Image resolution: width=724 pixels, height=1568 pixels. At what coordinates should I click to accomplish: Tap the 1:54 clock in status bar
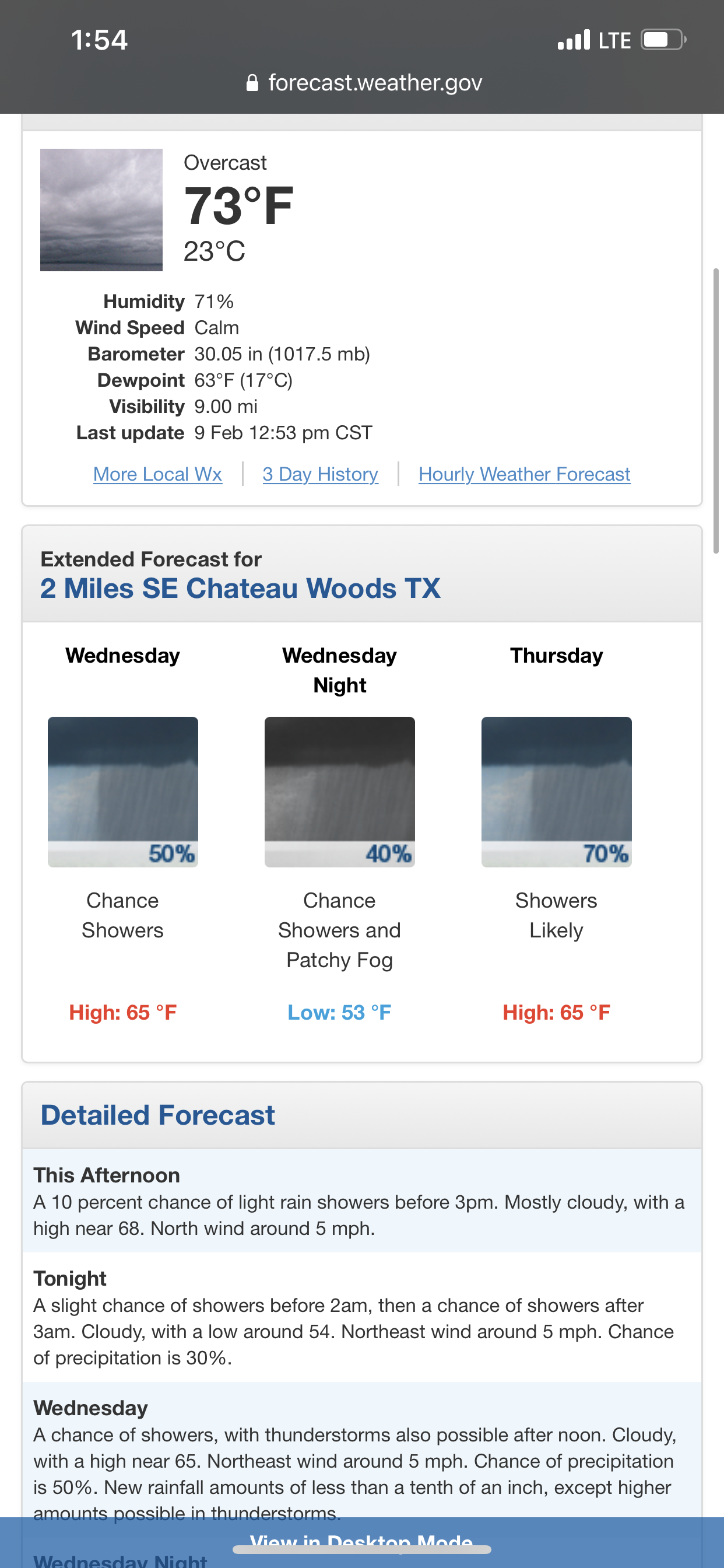[x=99, y=40]
